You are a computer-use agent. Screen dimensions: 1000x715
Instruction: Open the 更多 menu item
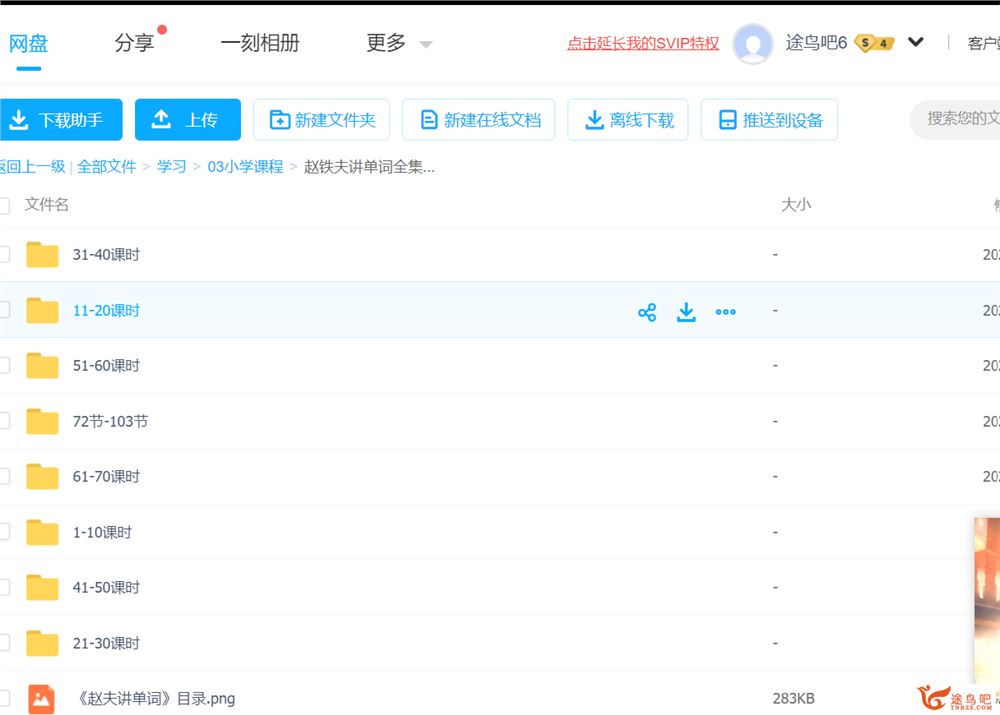coord(386,43)
